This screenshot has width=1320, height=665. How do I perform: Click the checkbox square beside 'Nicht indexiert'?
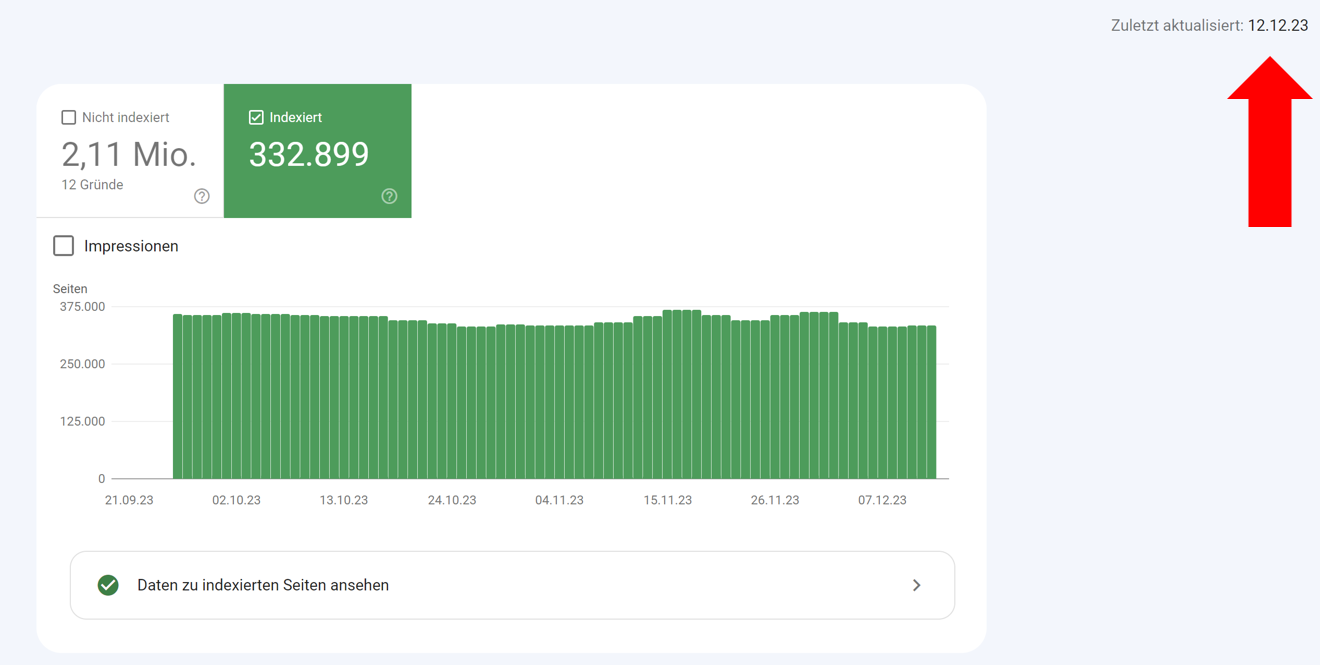tap(68, 116)
